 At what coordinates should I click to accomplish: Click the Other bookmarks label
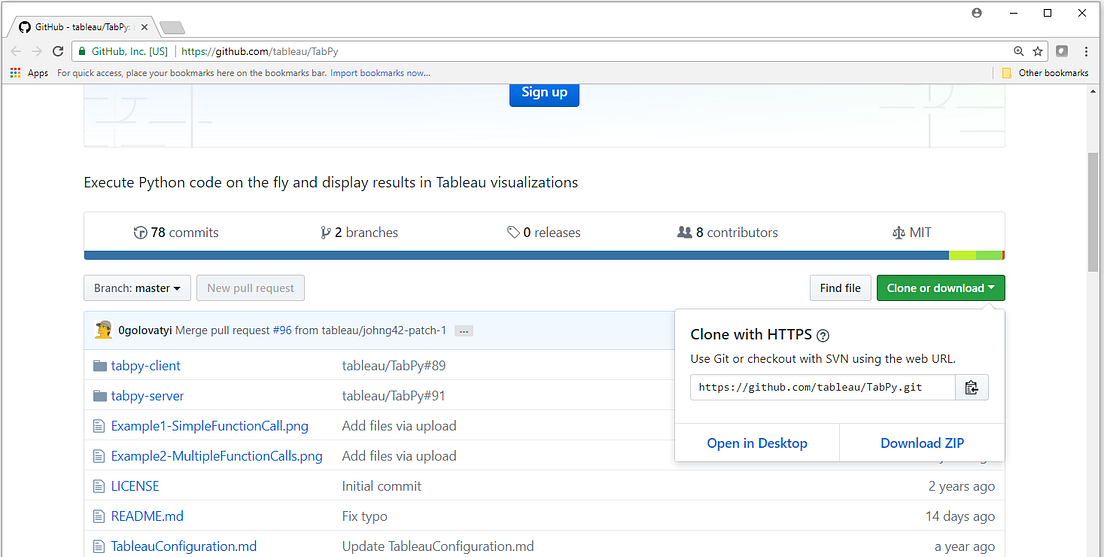pyautogui.click(x=1053, y=73)
